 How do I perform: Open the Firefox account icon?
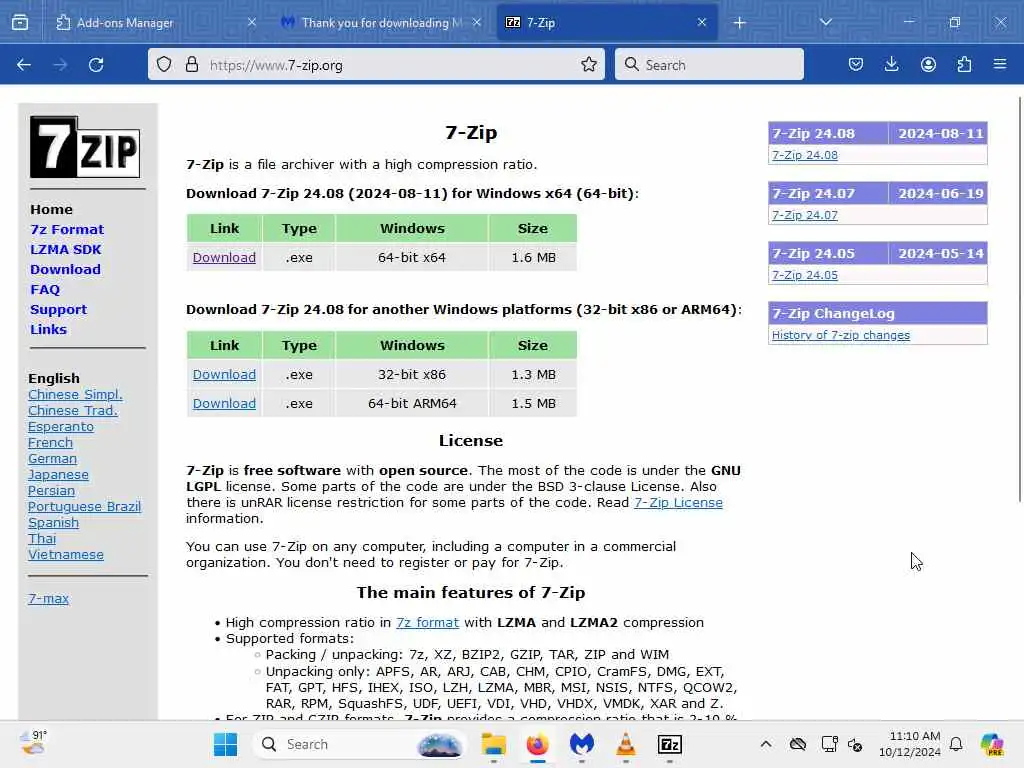click(928, 64)
